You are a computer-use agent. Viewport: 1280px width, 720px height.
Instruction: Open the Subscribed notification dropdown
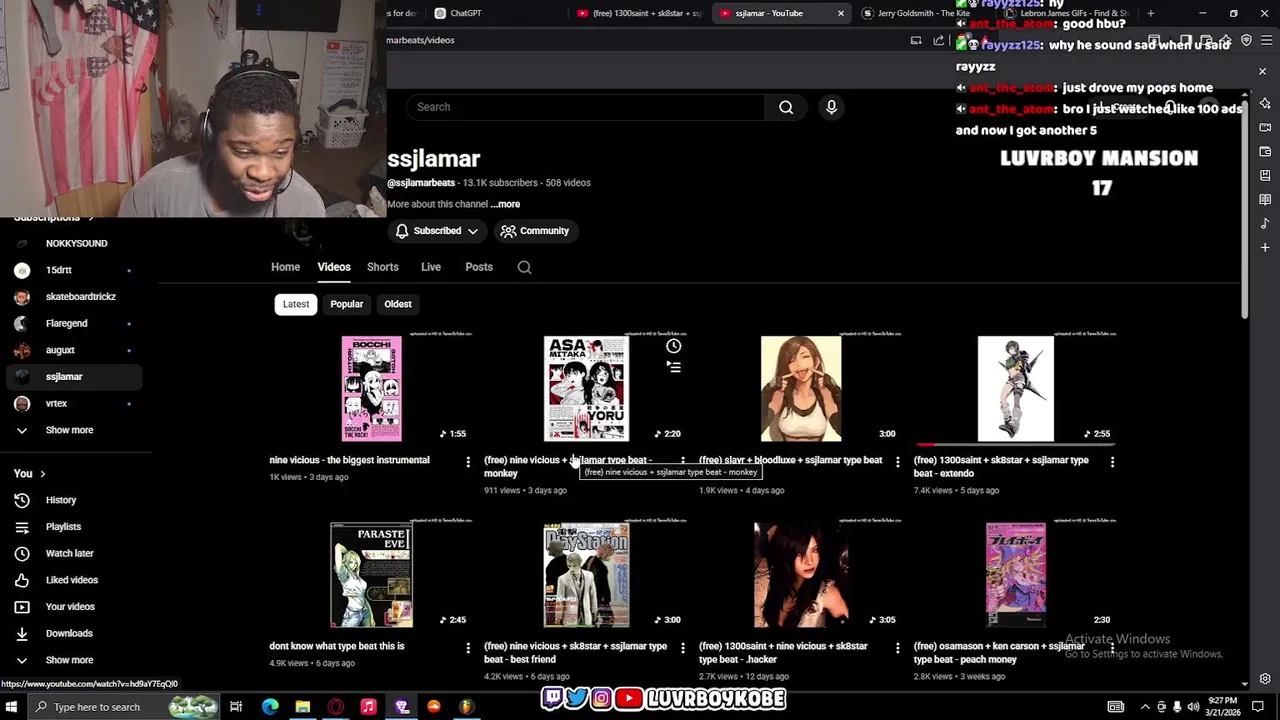tap(436, 231)
